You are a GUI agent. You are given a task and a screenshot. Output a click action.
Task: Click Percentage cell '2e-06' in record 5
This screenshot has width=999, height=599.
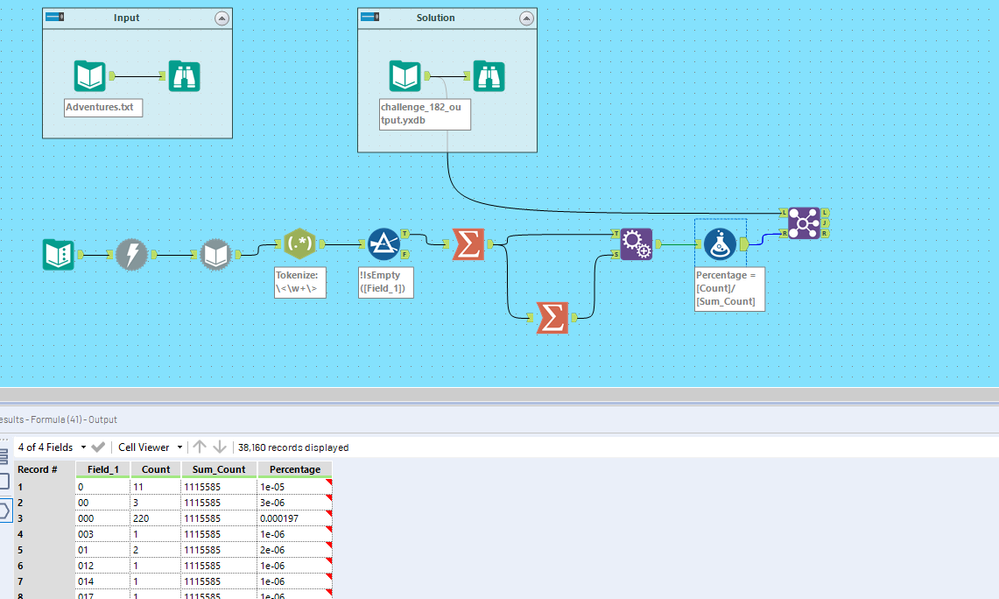(294, 550)
